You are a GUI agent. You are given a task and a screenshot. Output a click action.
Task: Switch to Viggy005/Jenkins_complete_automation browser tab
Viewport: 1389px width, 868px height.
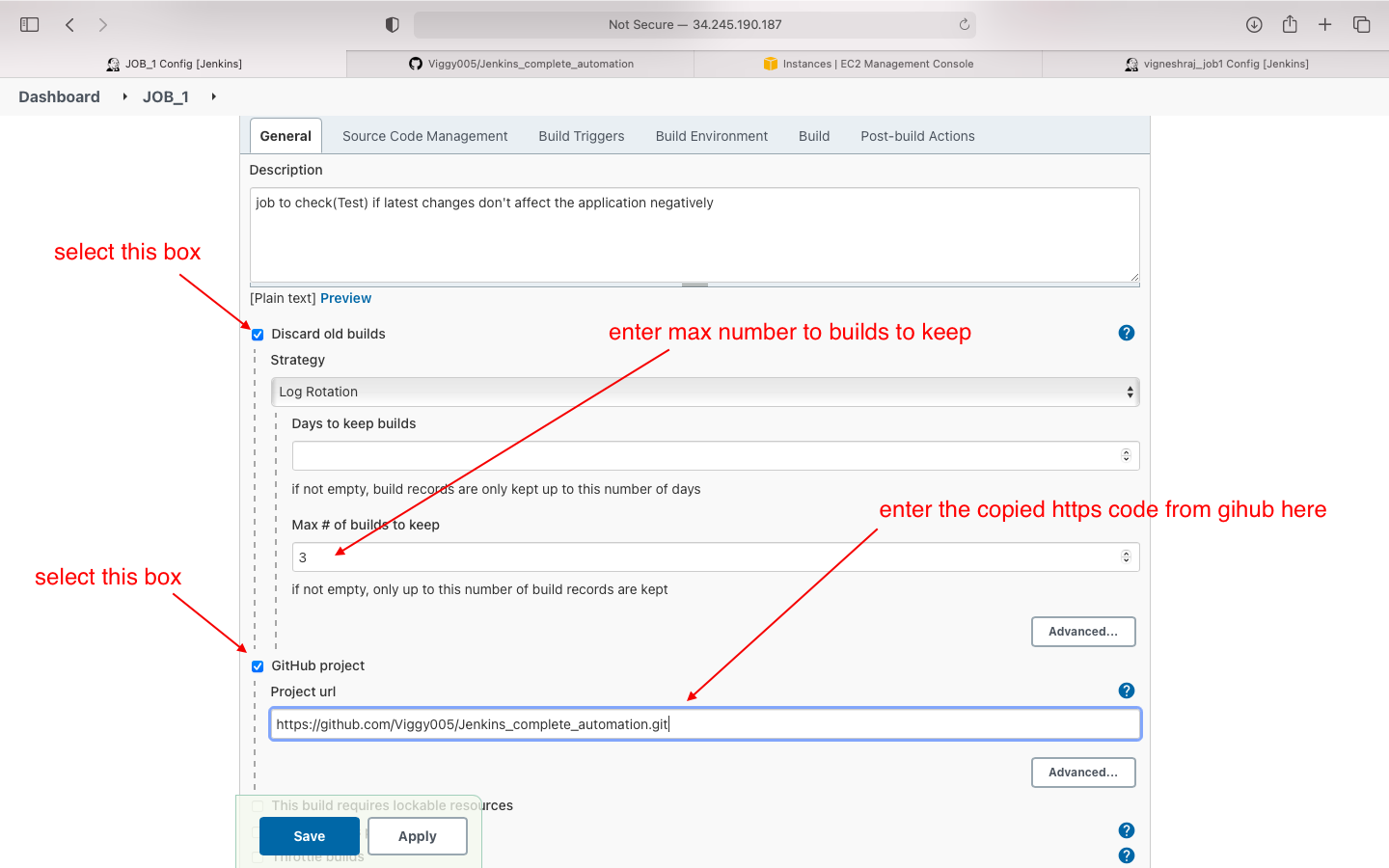click(x=521, y=64)
